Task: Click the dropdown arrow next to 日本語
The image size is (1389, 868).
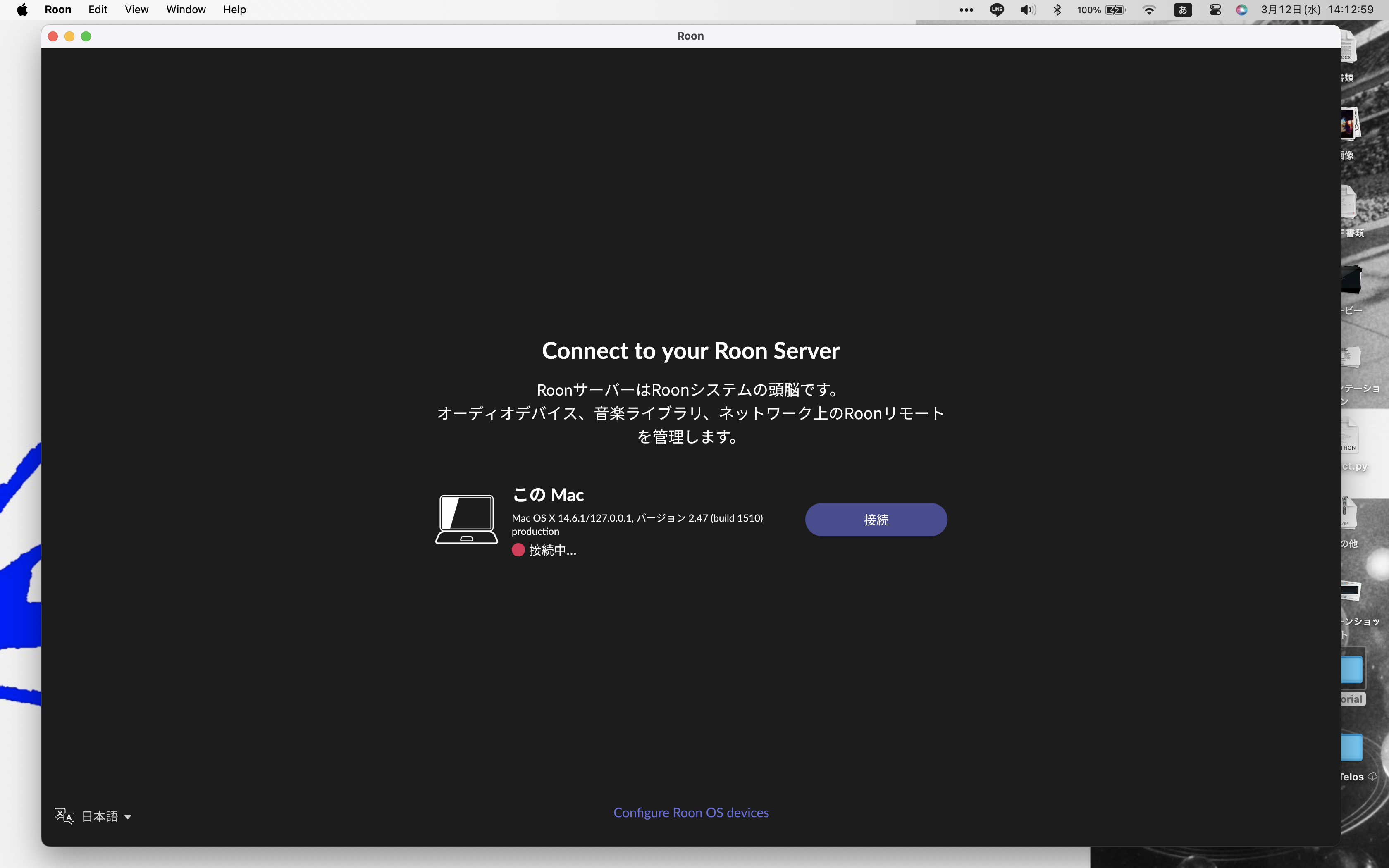Action: point(127,817)
